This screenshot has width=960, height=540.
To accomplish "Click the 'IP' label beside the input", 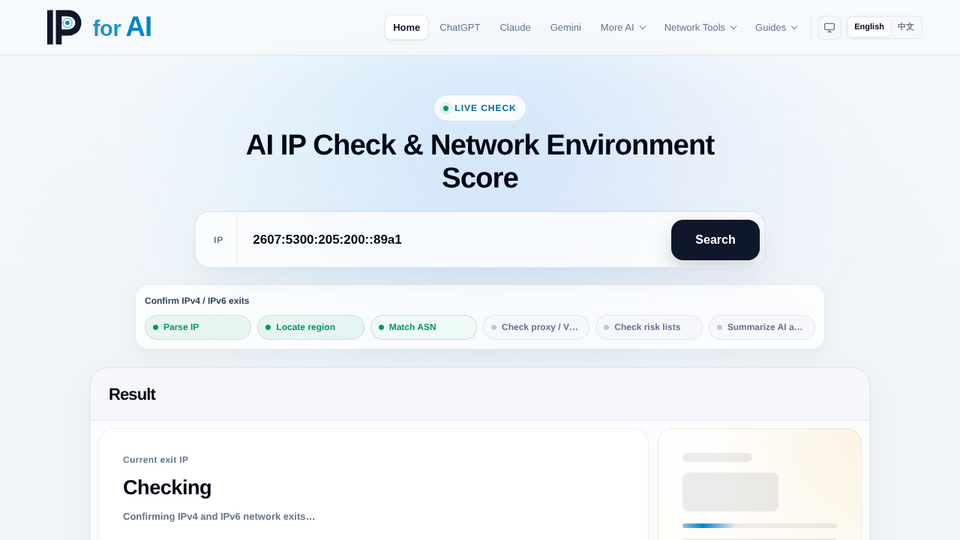I will tap(218, 240).
